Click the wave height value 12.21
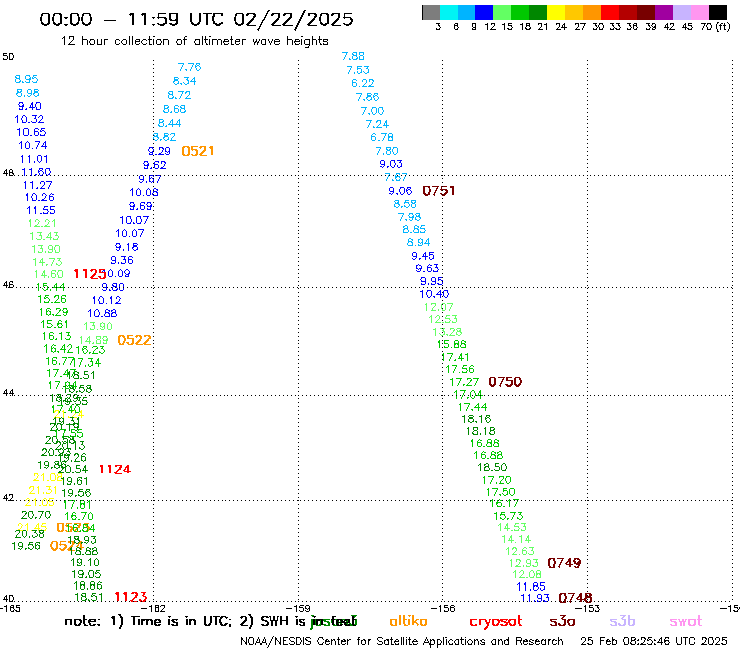 click(x=42, y=223)
